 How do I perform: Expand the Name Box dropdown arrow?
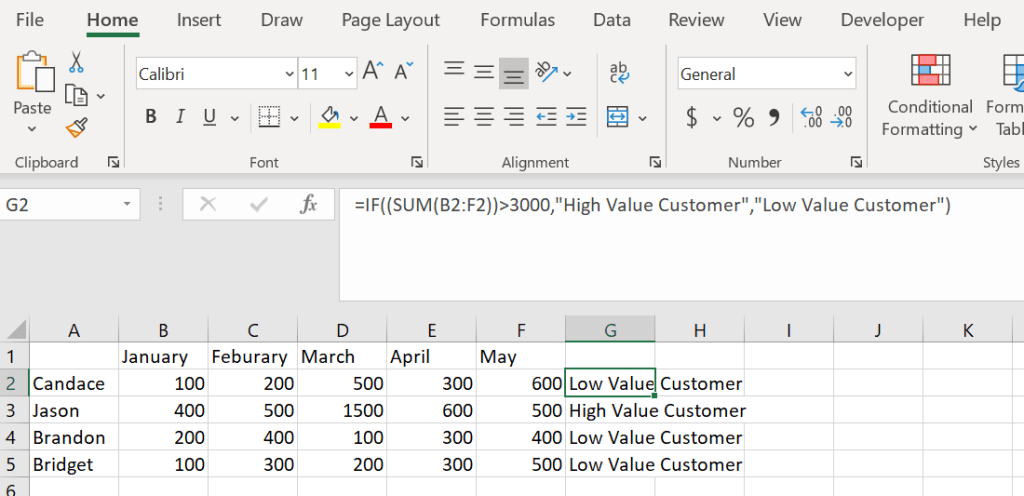click(x=127, y=205)
